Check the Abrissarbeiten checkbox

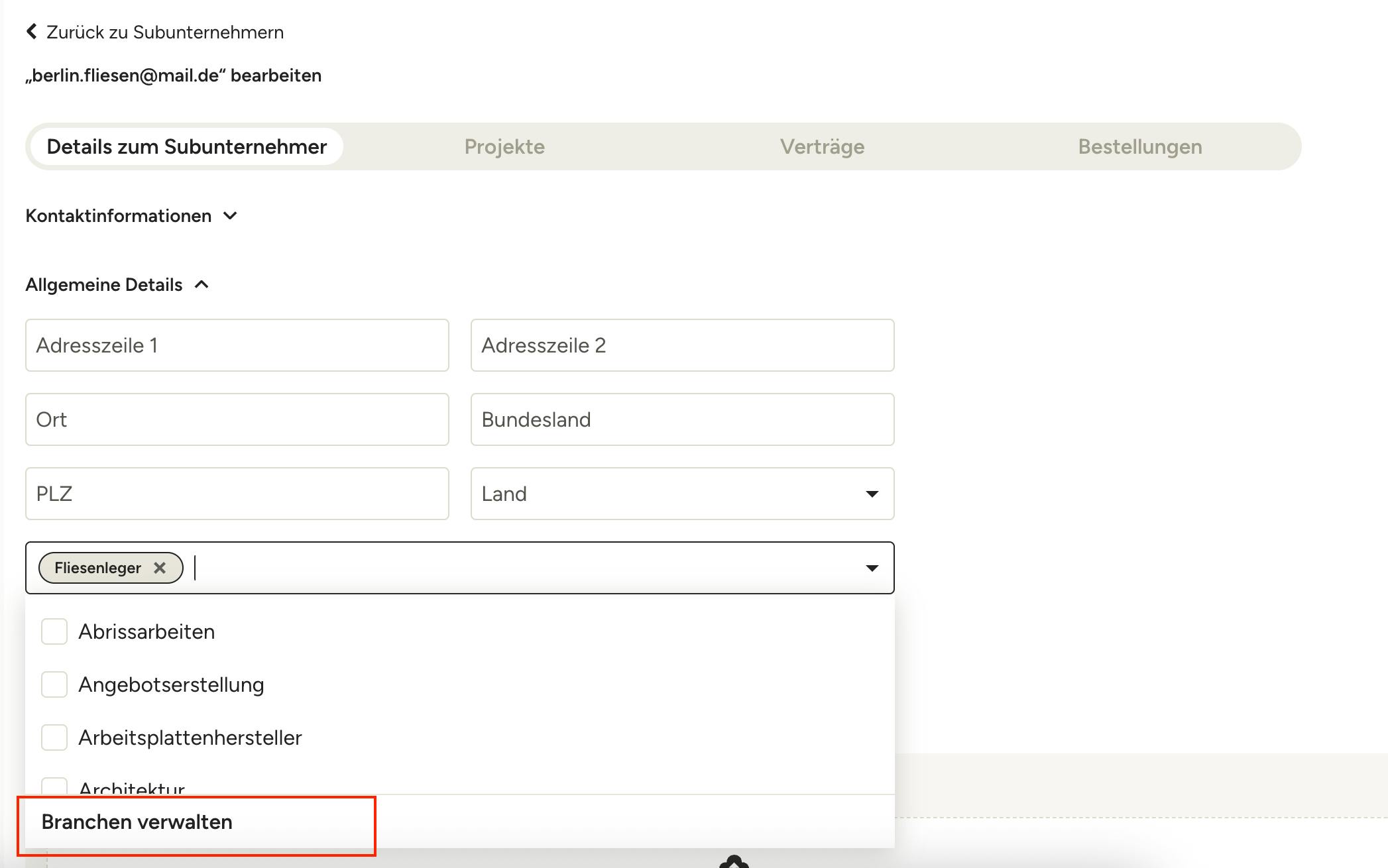(54, 631)
